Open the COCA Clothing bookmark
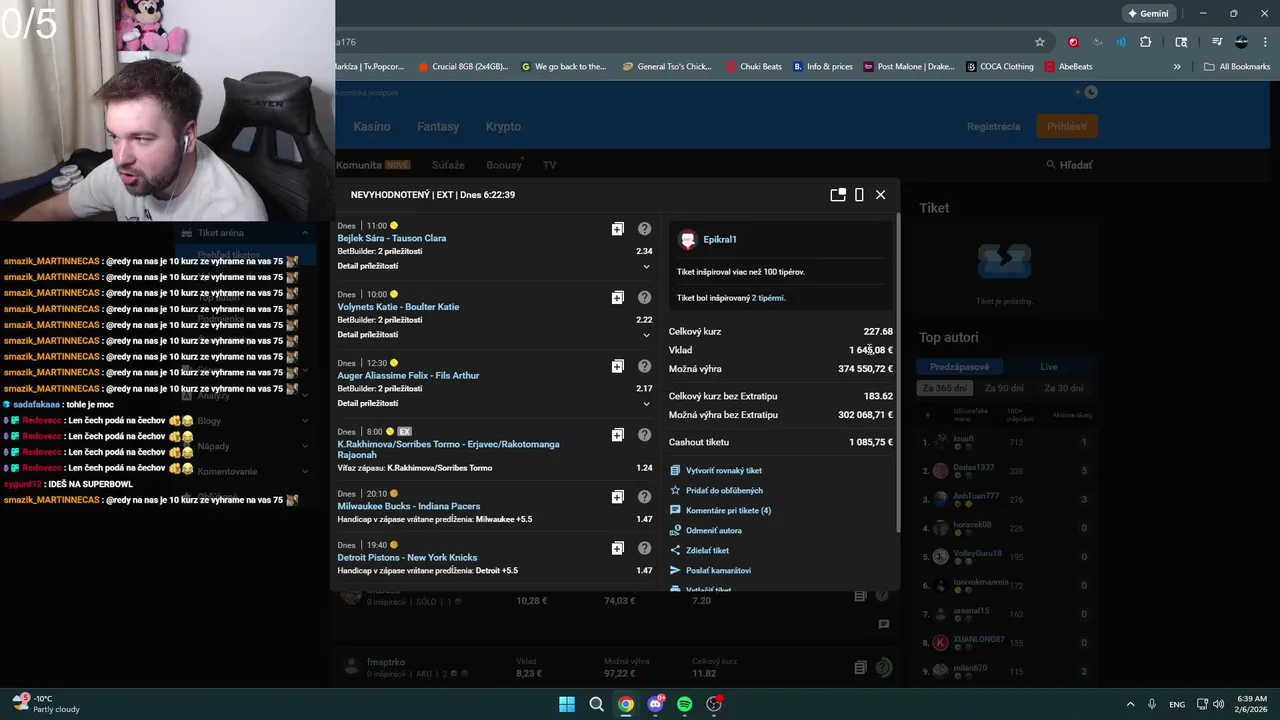Screen dimensions: 1280x720 pos(999,67)
